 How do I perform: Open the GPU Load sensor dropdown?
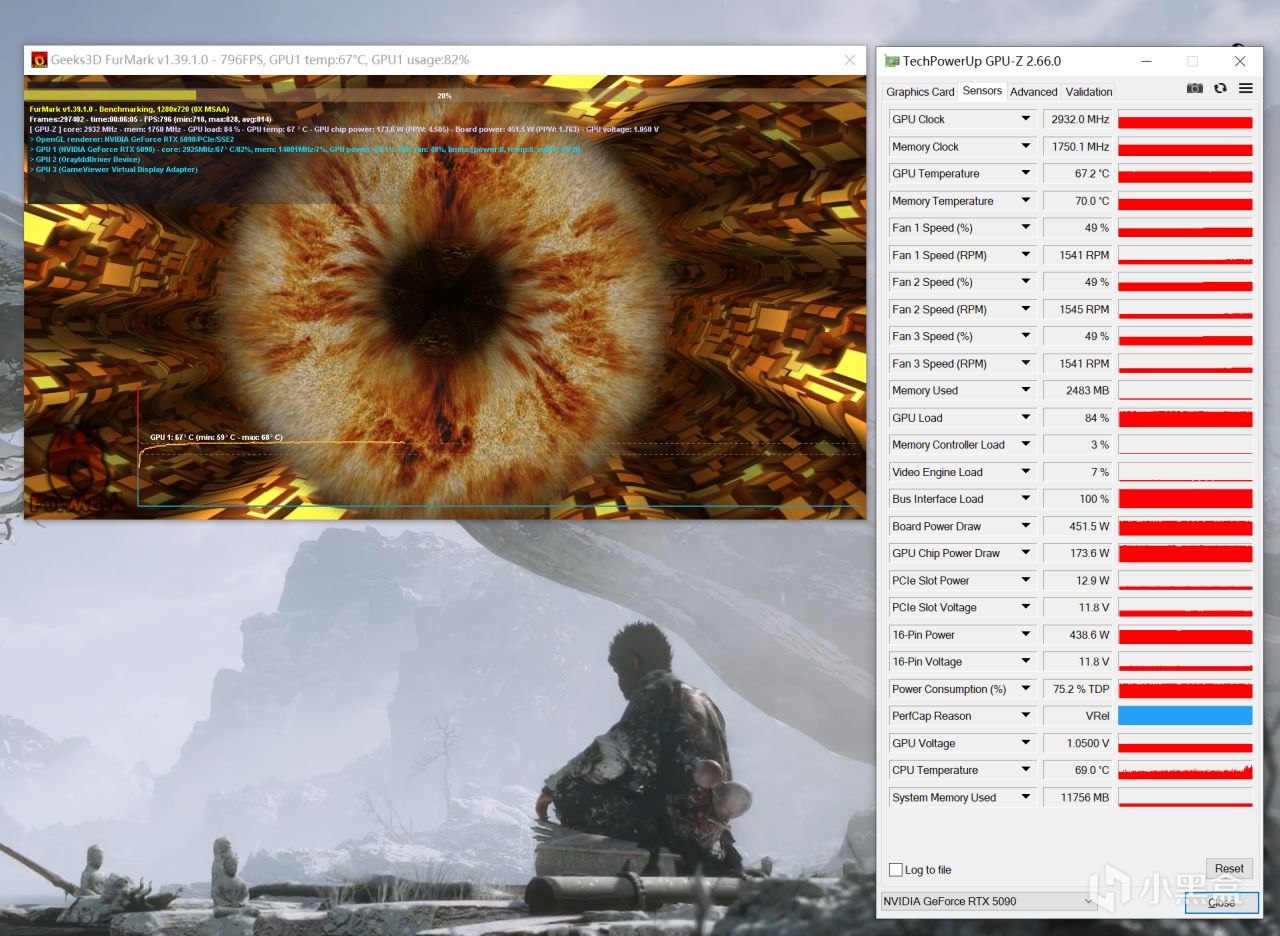(x=1025, y=418)
